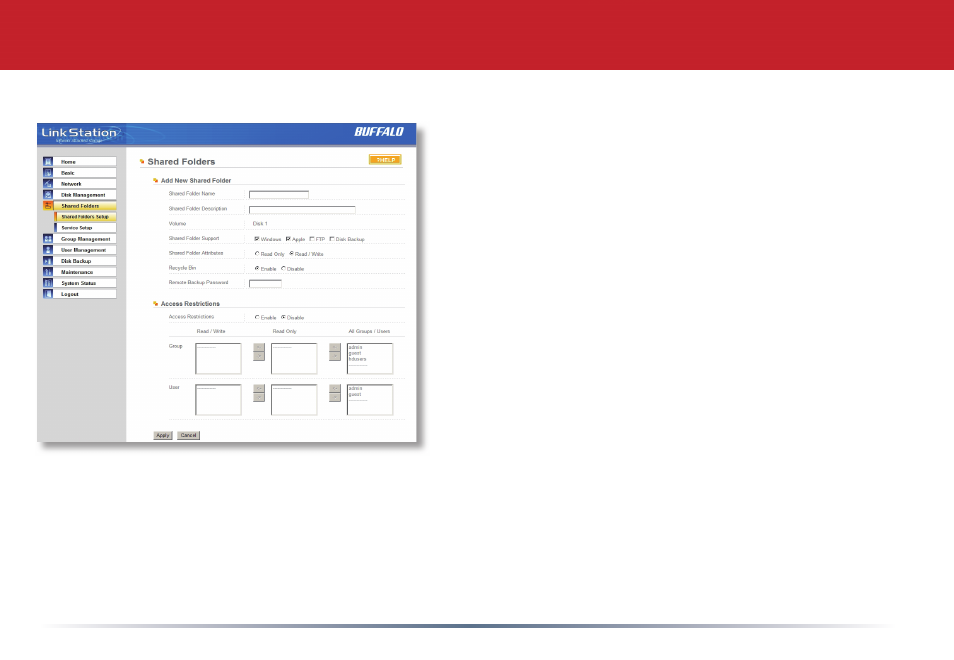The image size is (954, 660).
Task: Click the Group Read Only list box
Action: [x=294, y=359]
